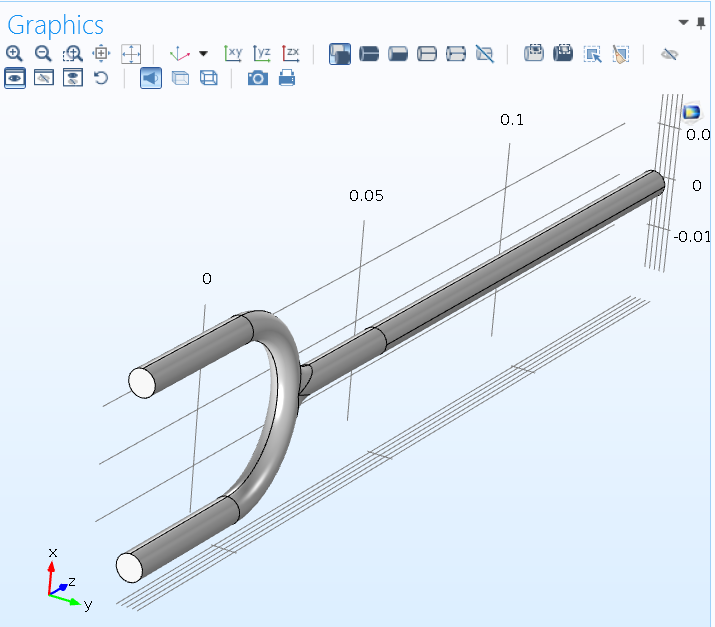Image resolution: width=715 pixels, height=627 pixels.
Task: Toggle the Scene Light speaker-shaped button
Action: click(151, 78)
